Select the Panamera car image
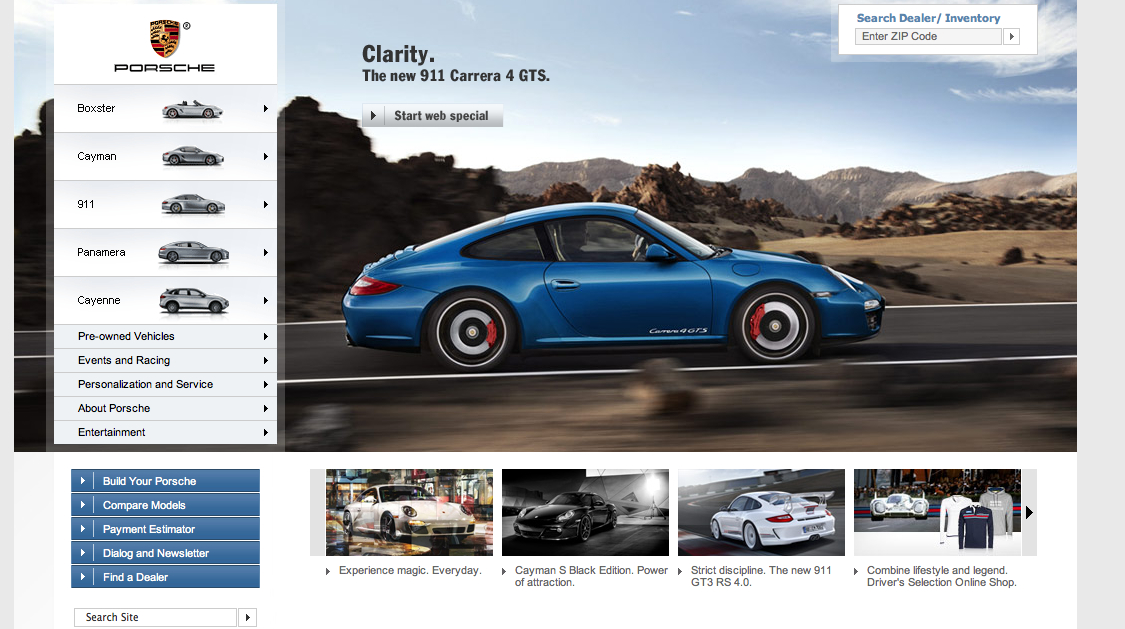The height and width of the screenshot is (629, 1125). pos(193,252)
